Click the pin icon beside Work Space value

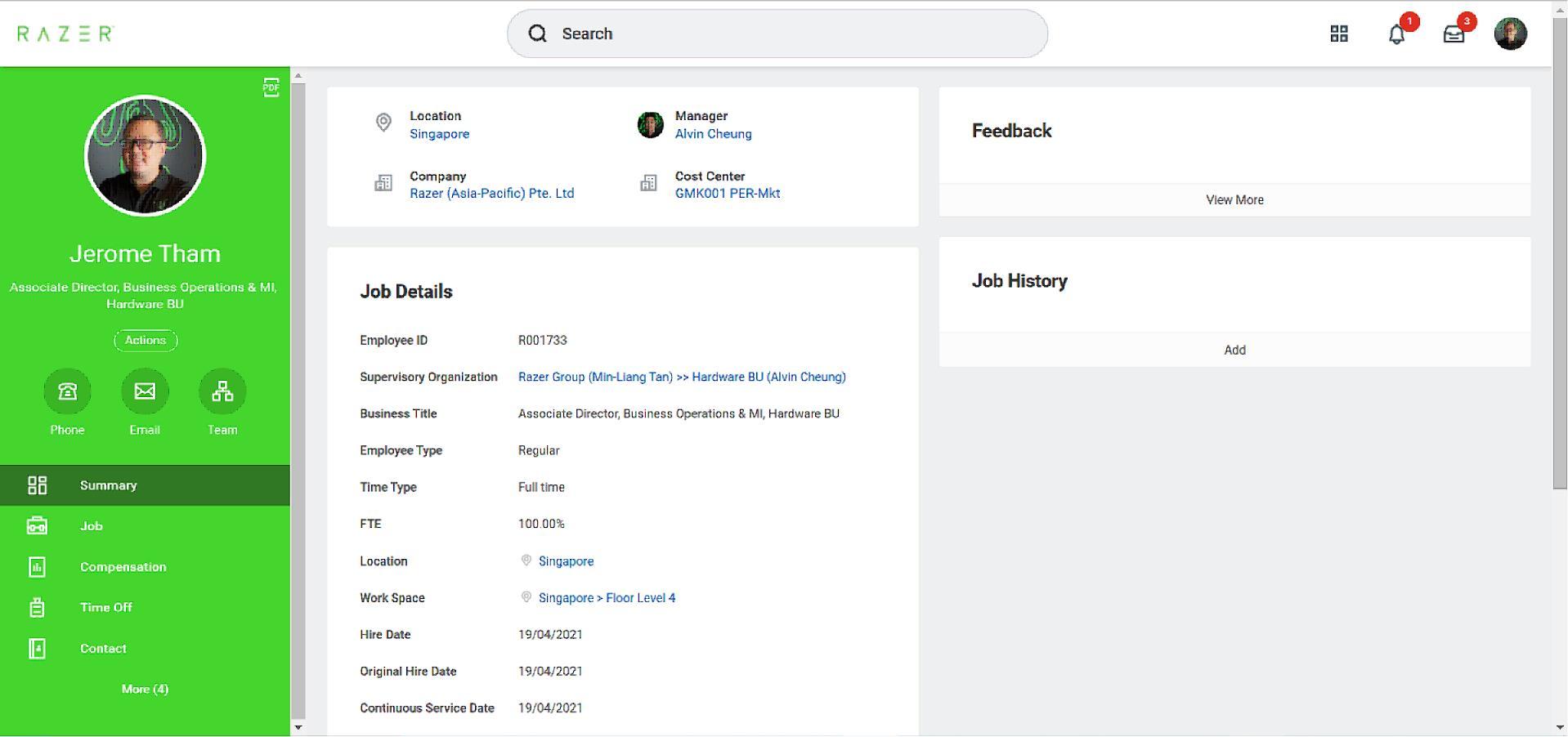click(x=526, y=597)
